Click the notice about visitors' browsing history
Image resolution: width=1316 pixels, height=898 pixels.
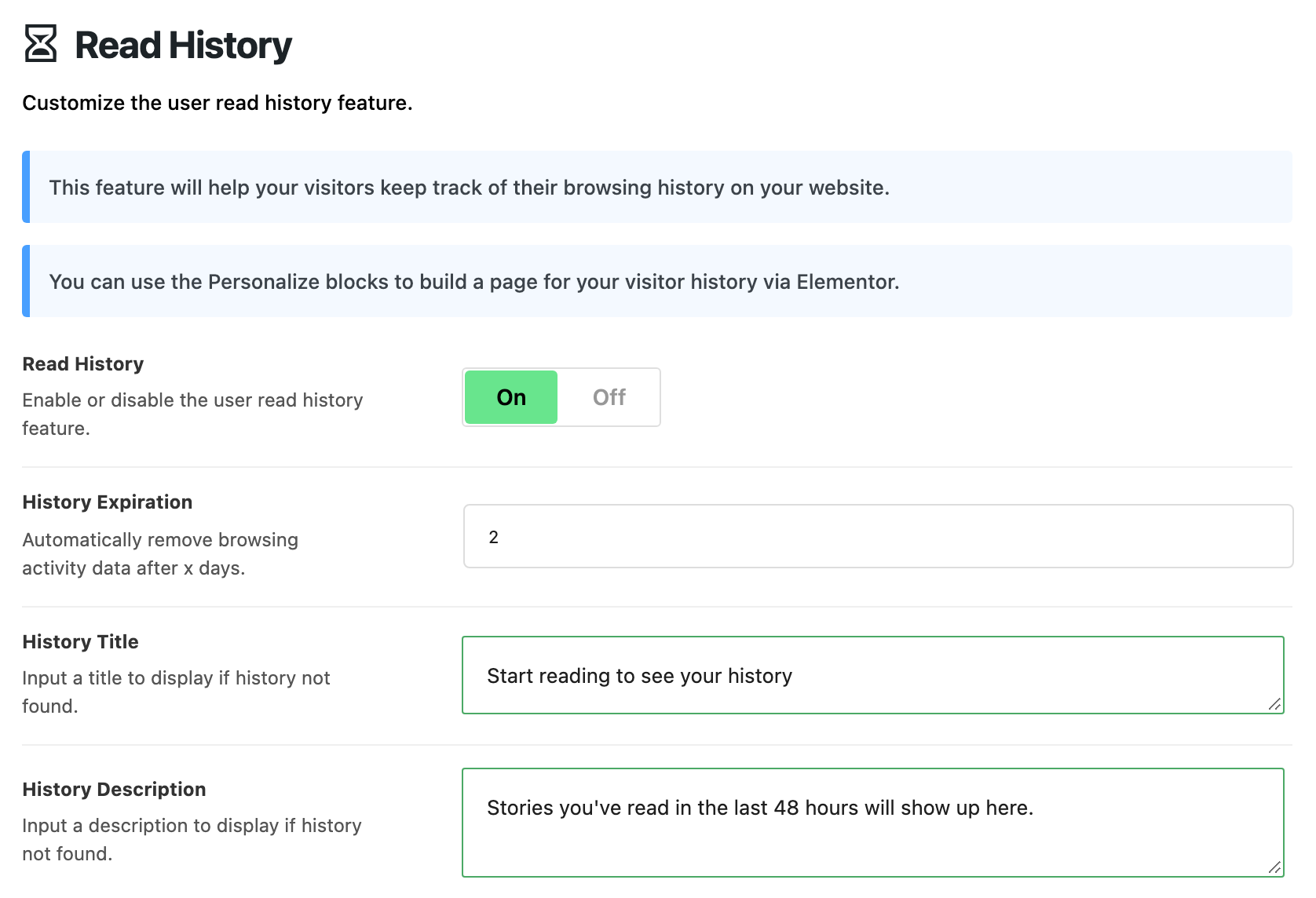(x=657, y=187)
